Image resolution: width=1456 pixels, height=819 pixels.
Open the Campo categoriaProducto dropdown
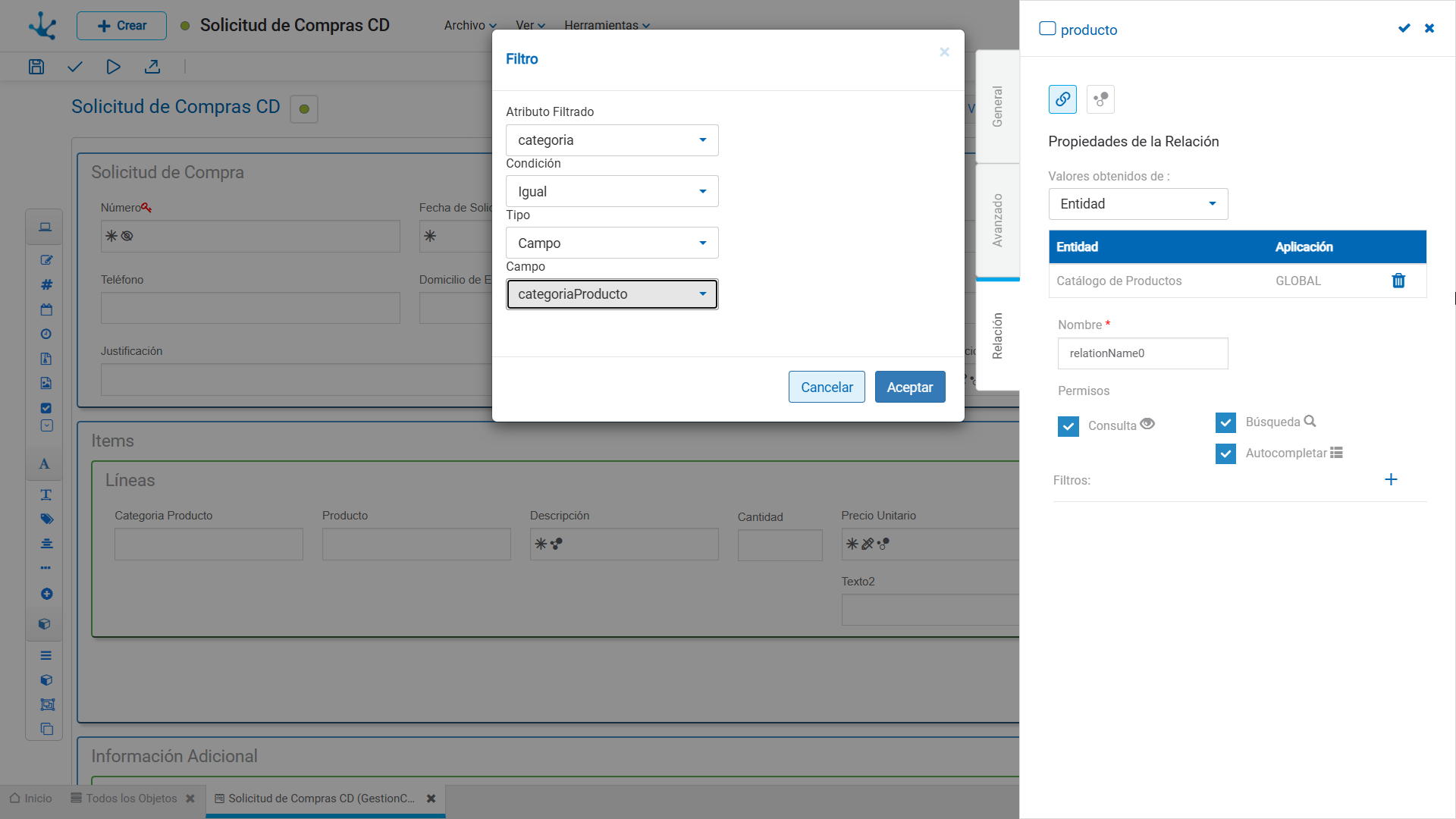[x=612, y=294]
